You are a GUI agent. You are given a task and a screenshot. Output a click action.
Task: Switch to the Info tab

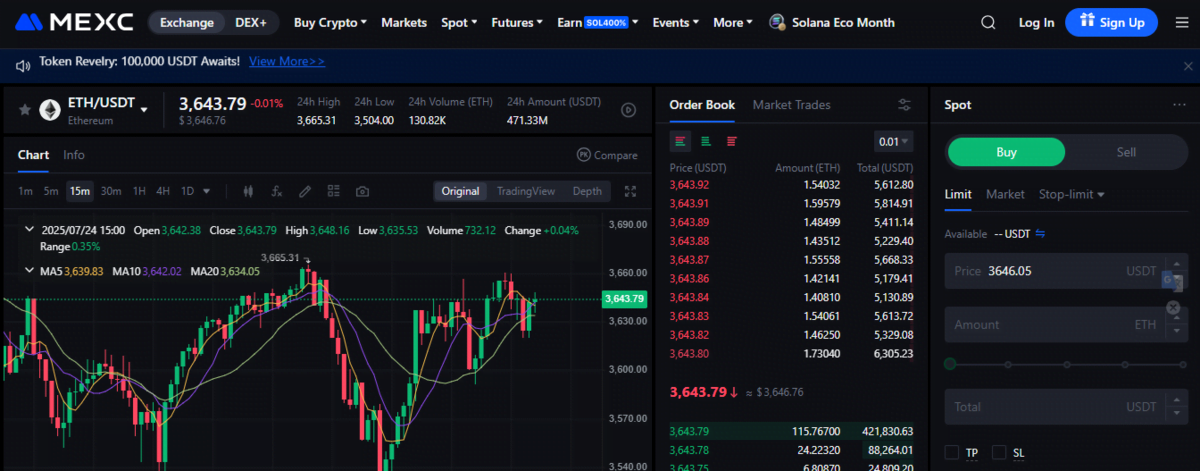[74, 155]
